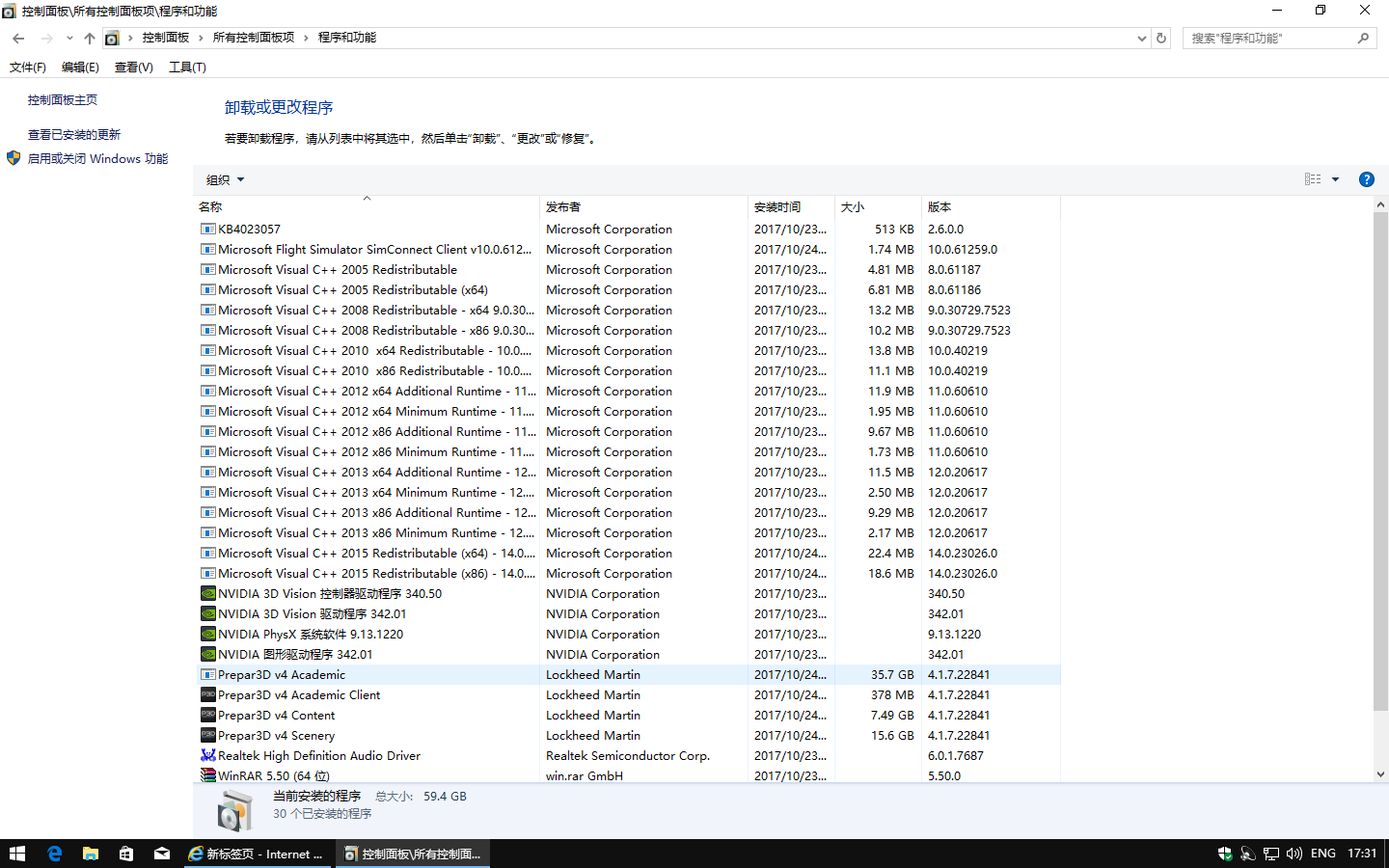
Task: Click the volume icon in system tray
Action: tap(1294, 854)
